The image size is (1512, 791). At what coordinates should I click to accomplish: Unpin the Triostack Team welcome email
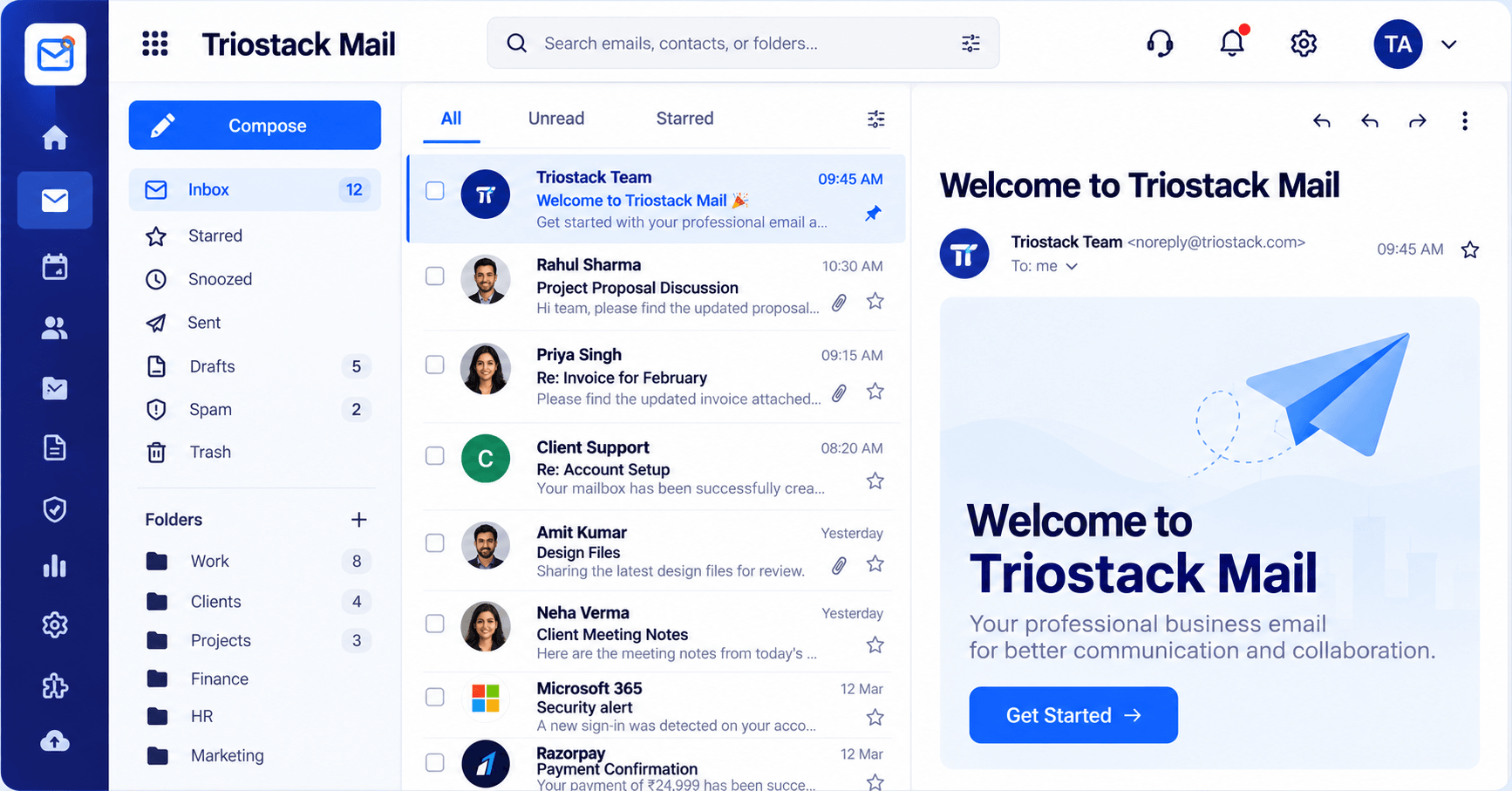(x=873, y=214)
